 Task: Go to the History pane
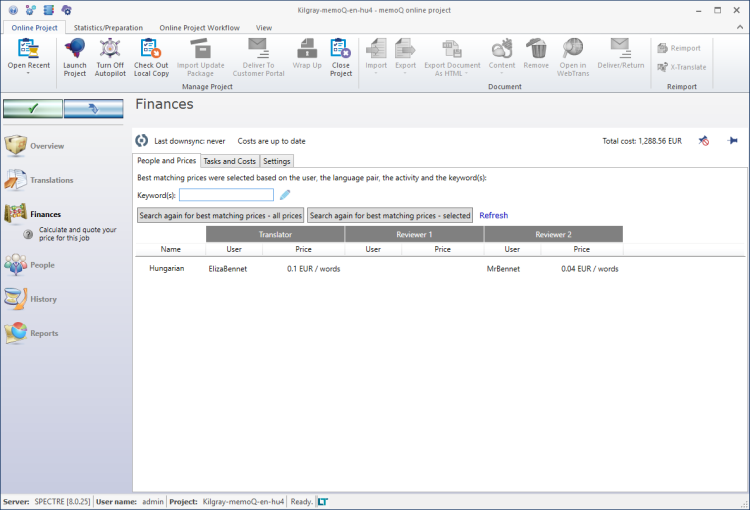point(31,299)
